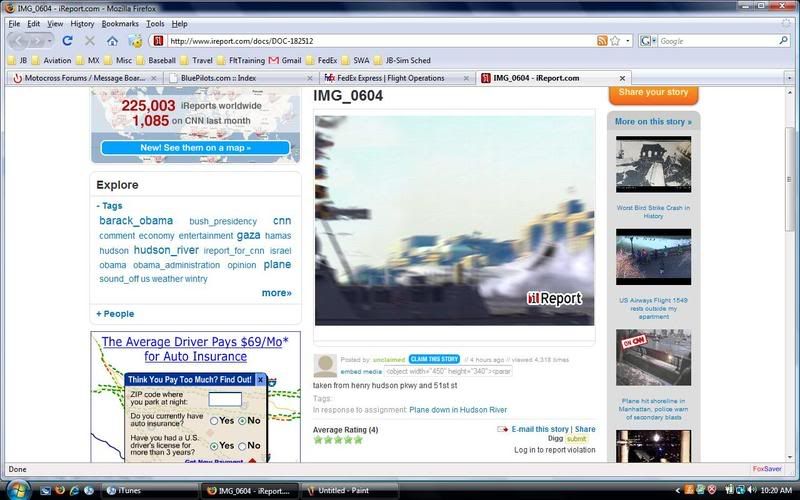Click the ZIP code input field

[x=225, y=399]
